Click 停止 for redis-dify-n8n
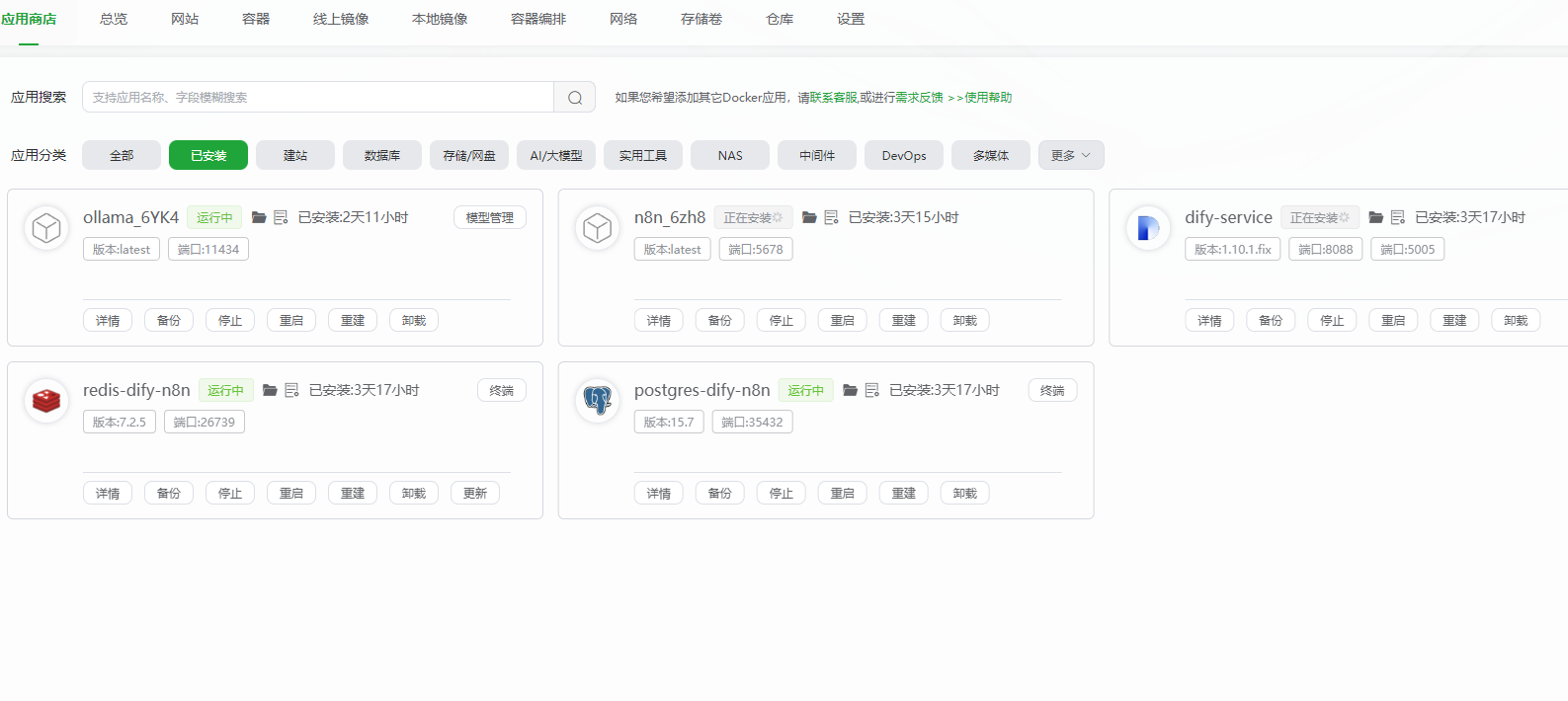The image size is (1568, 701). click(230, 493)
